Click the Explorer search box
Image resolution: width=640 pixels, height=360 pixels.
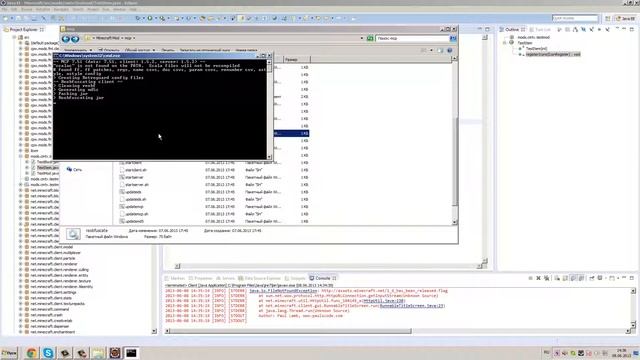click(x=412, y=38)
